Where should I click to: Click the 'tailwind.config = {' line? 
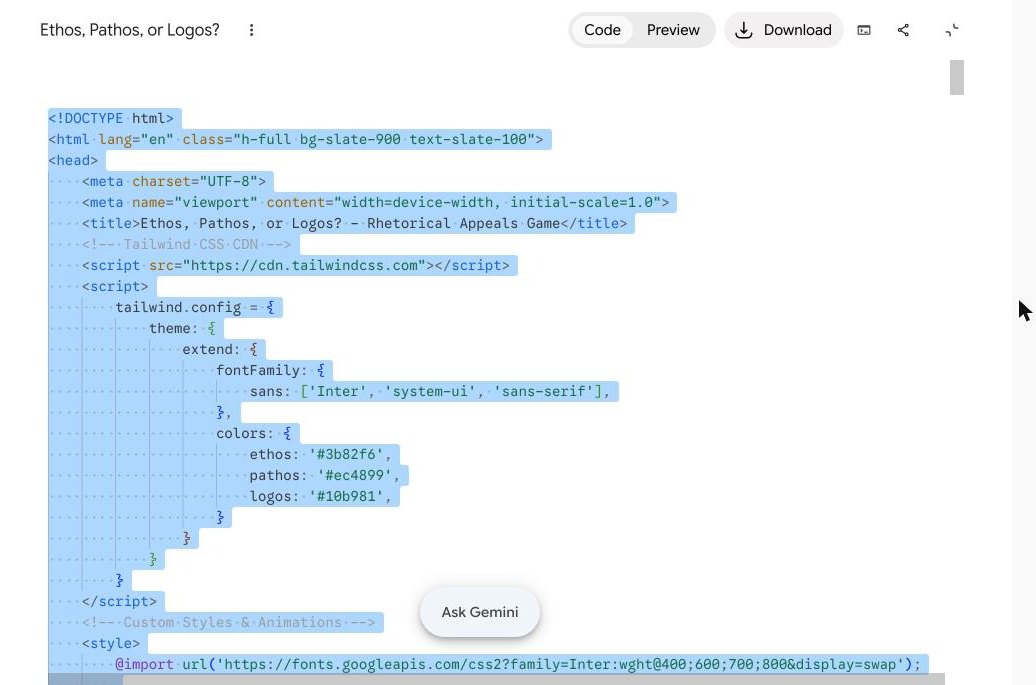195,308
